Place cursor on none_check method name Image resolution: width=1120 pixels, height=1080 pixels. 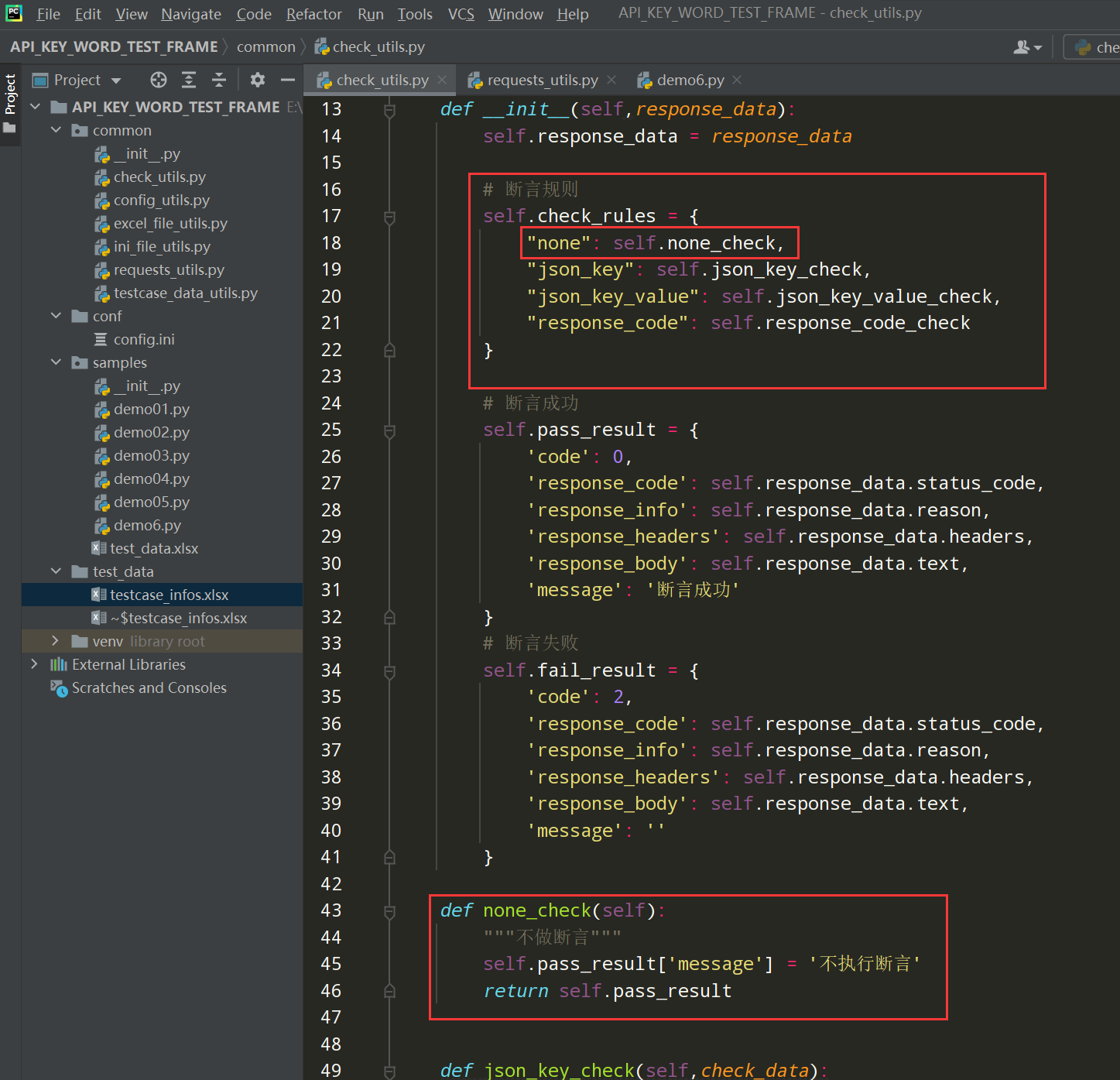(536, 910)
